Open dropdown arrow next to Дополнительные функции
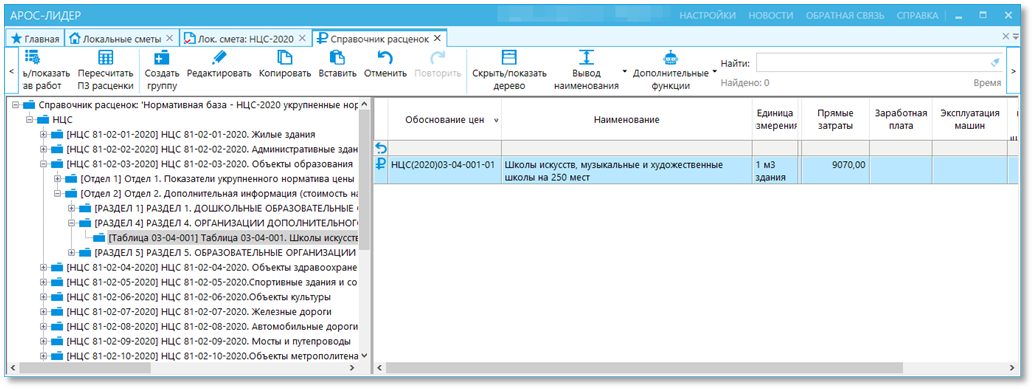Screen dimensions: 1034x390 tap(715, 71)
